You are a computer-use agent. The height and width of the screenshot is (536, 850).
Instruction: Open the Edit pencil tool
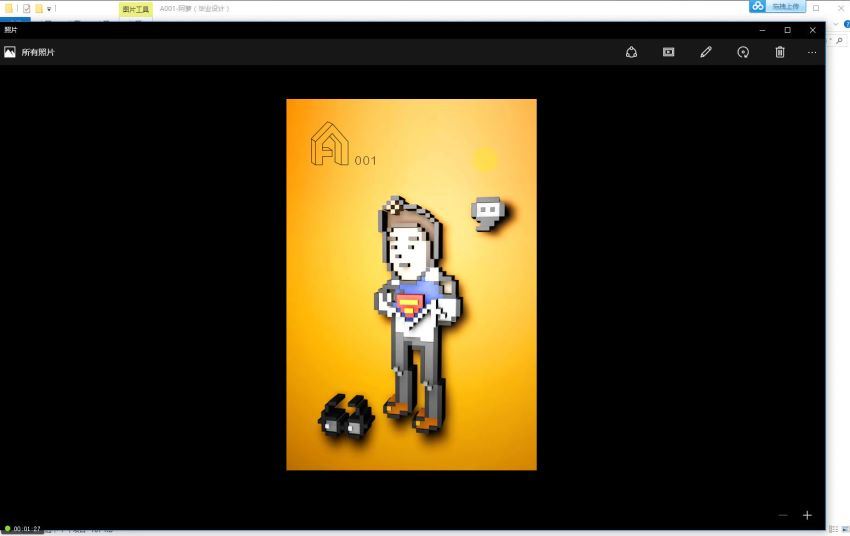coord(706,52)
